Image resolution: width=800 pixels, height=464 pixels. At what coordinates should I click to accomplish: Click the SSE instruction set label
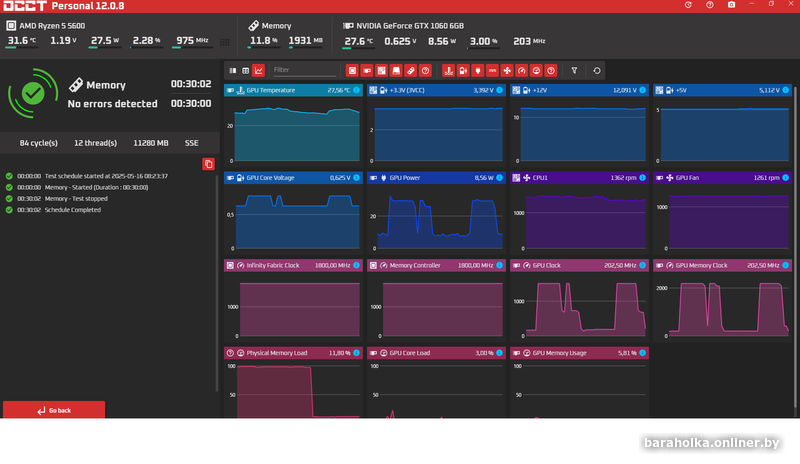(191, 143)
